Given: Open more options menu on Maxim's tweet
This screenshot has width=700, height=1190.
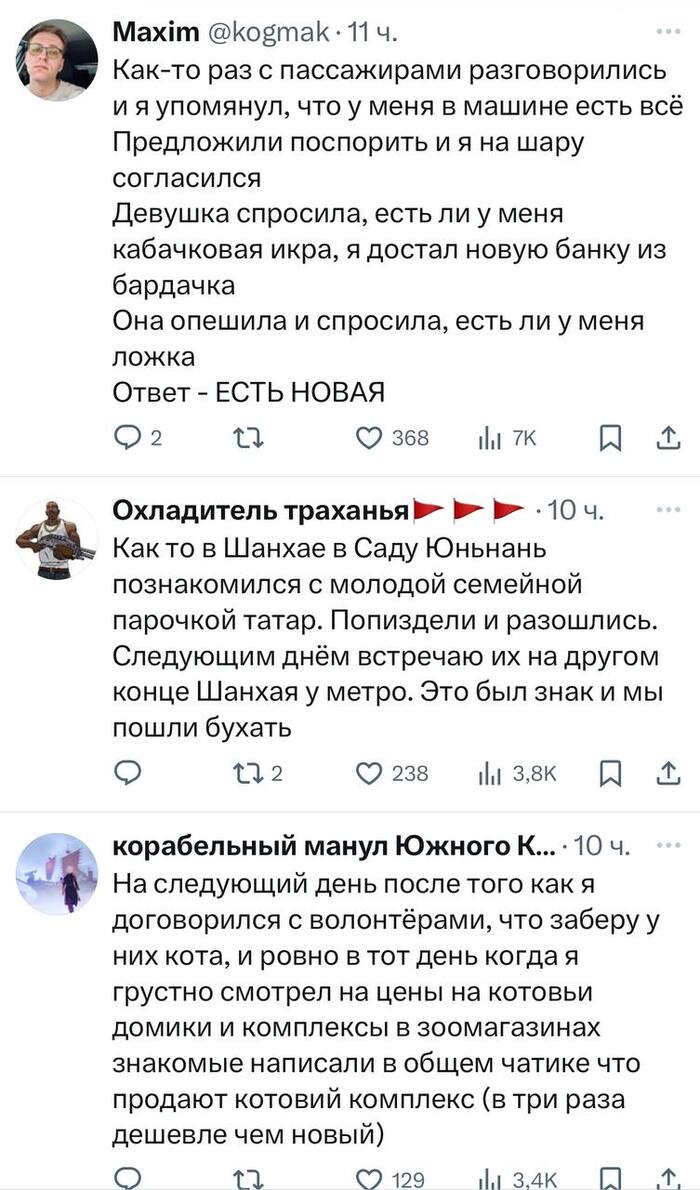Looking at the screenshot, I should (x=666, y=34).
